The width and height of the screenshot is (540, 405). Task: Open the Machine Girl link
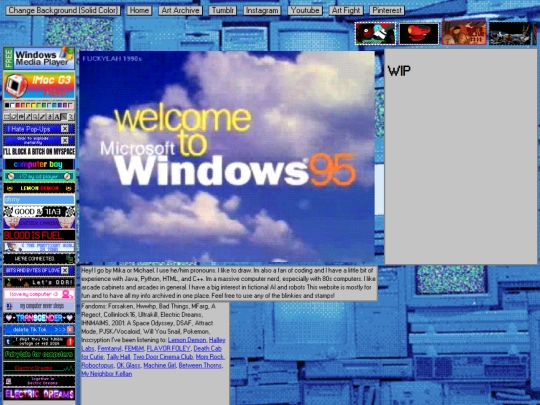coord(159,365)
